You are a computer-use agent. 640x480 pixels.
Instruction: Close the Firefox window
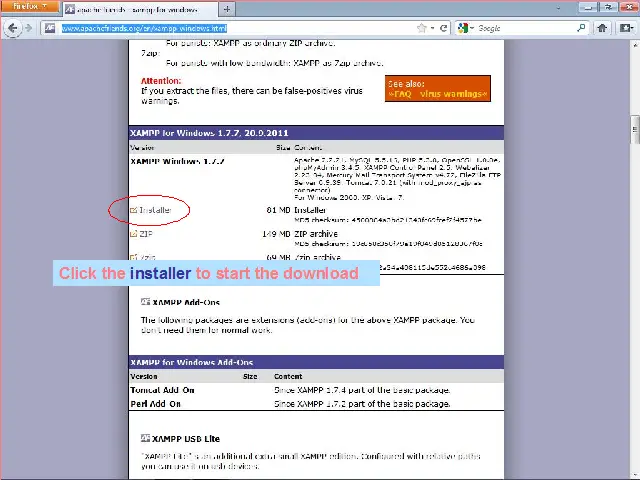[x=629, y=7]
